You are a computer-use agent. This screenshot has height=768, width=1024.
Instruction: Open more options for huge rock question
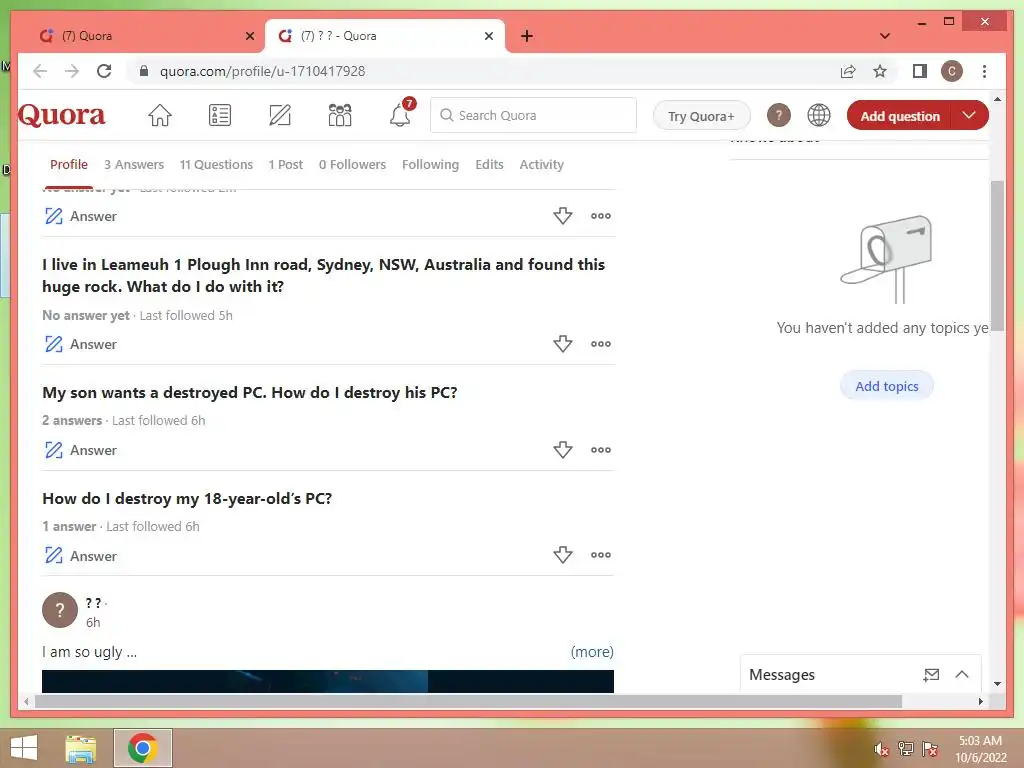point(601,344)
